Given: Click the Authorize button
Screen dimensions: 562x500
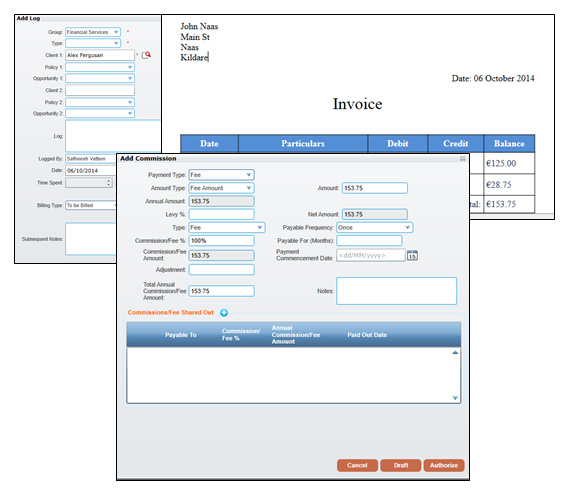Looking at the screenshot, I should (444, 465).
